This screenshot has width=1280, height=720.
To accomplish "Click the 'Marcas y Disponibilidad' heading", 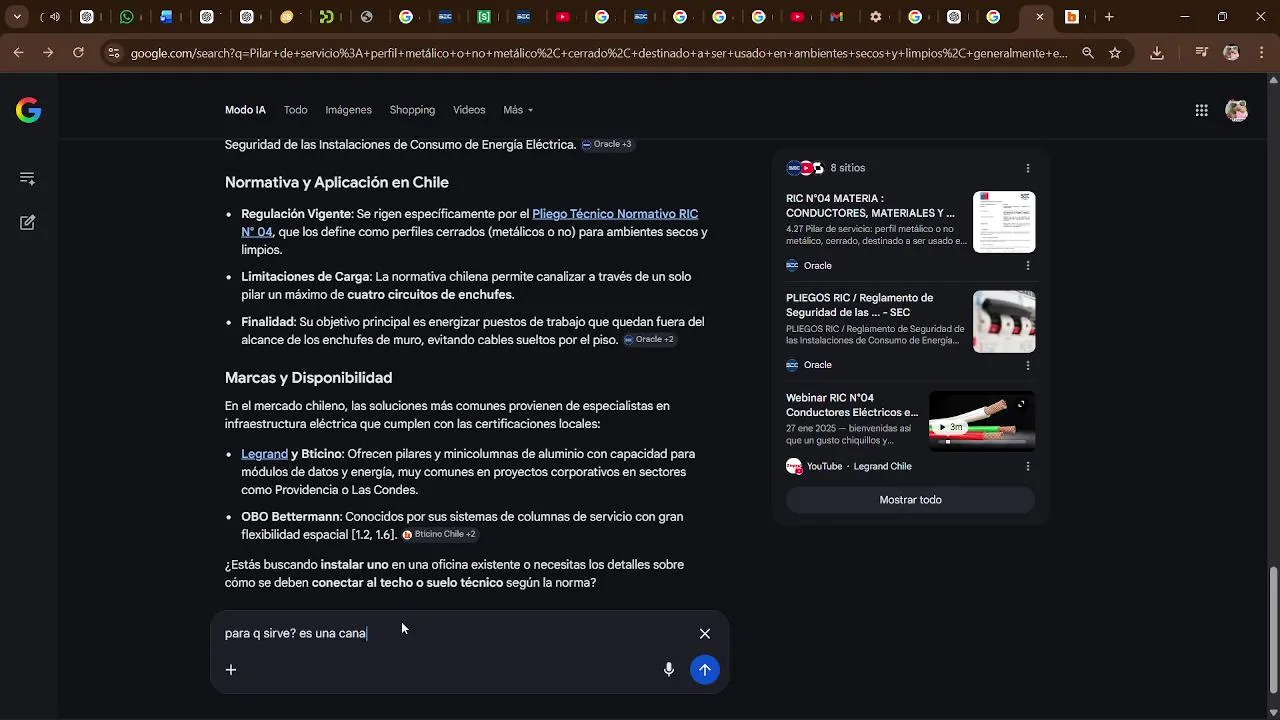I will 308,378.
